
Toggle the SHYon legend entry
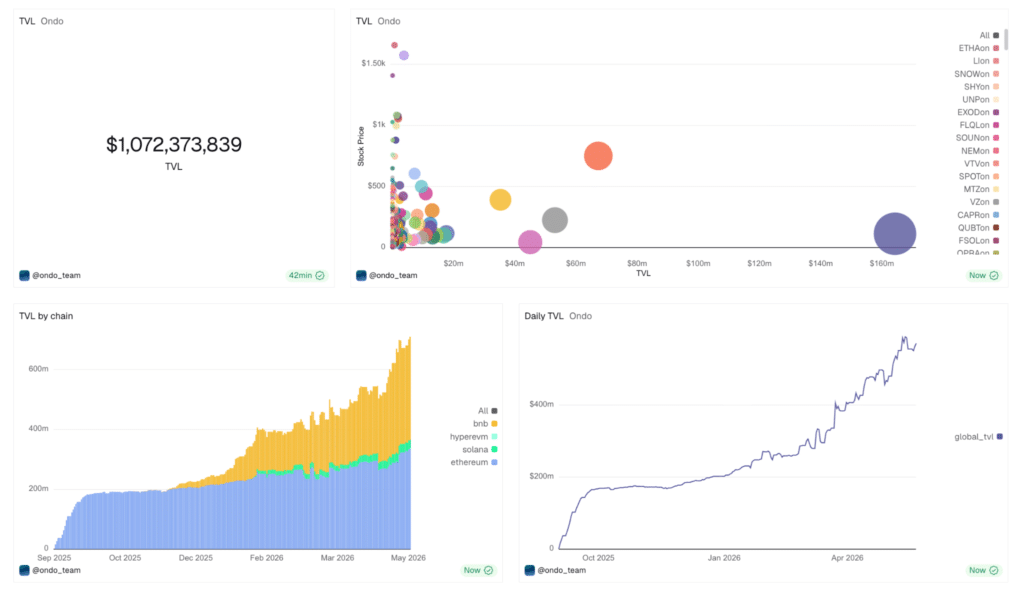[982, 87]
